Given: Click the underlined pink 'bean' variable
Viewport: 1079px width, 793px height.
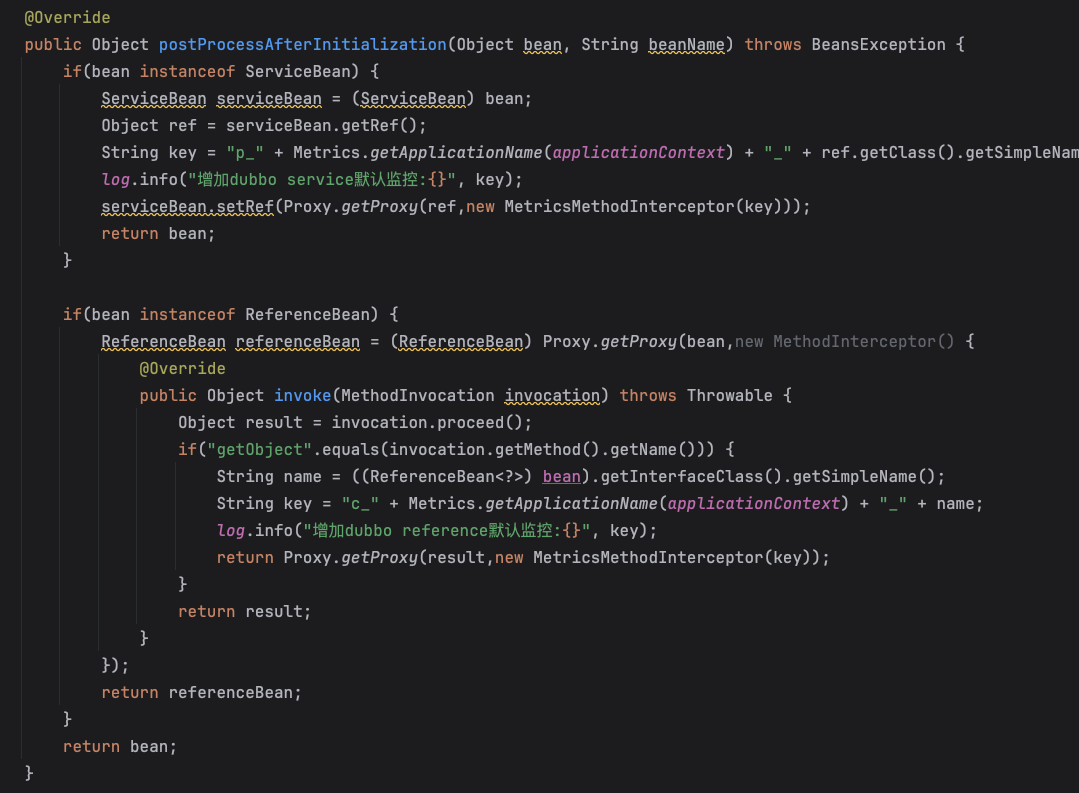Looking at the screenshot, I should (562, 476).
